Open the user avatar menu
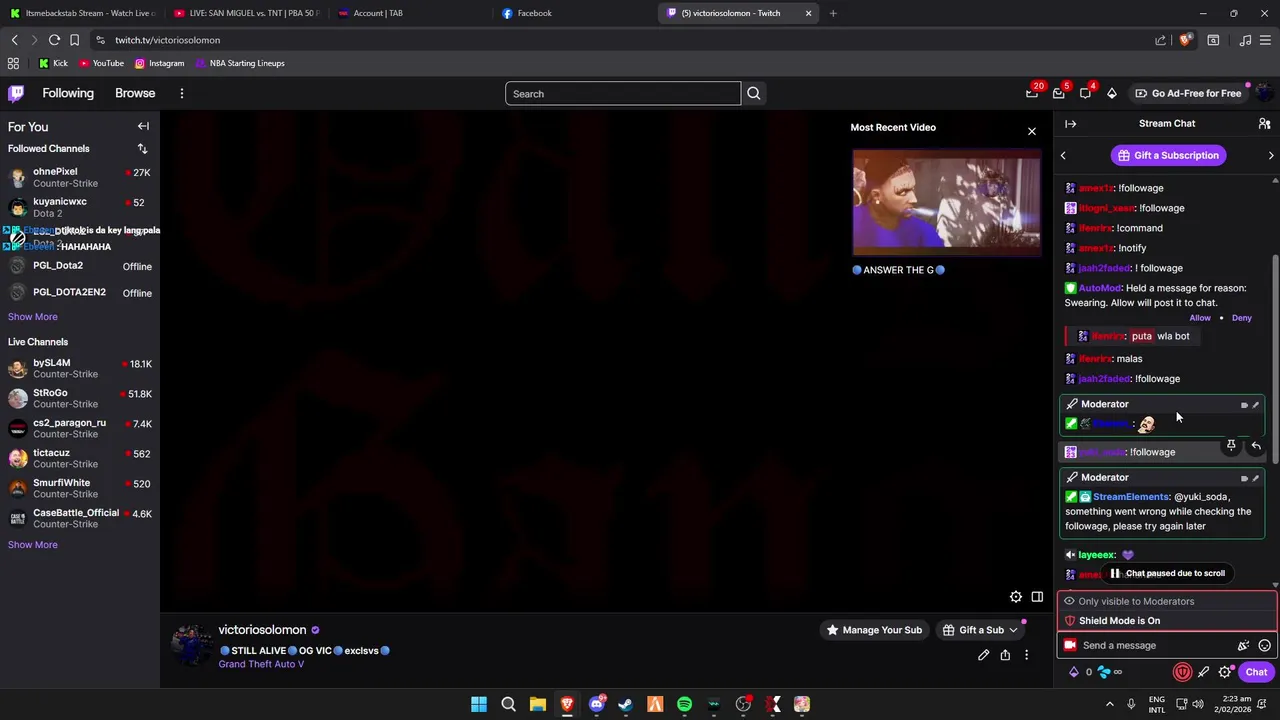This screenshot has width=1280, height=720. [x=1264, y=93]
